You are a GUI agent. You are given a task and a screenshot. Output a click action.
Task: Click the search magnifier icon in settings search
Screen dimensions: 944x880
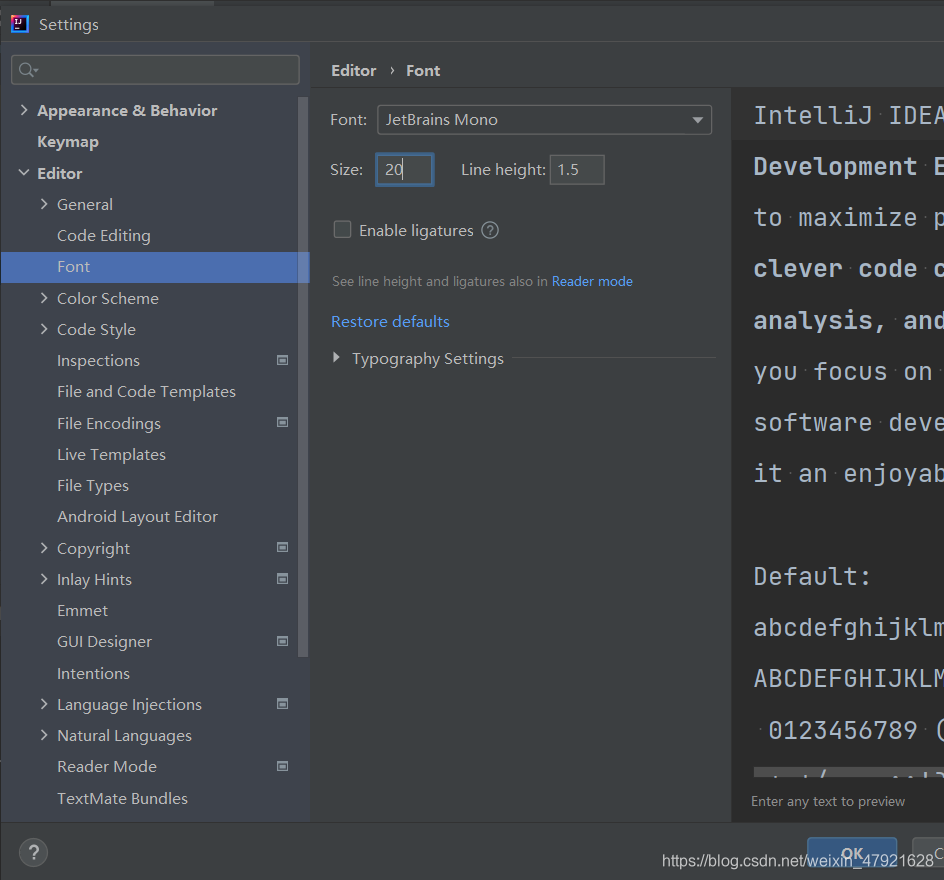[x=26, y=70]
